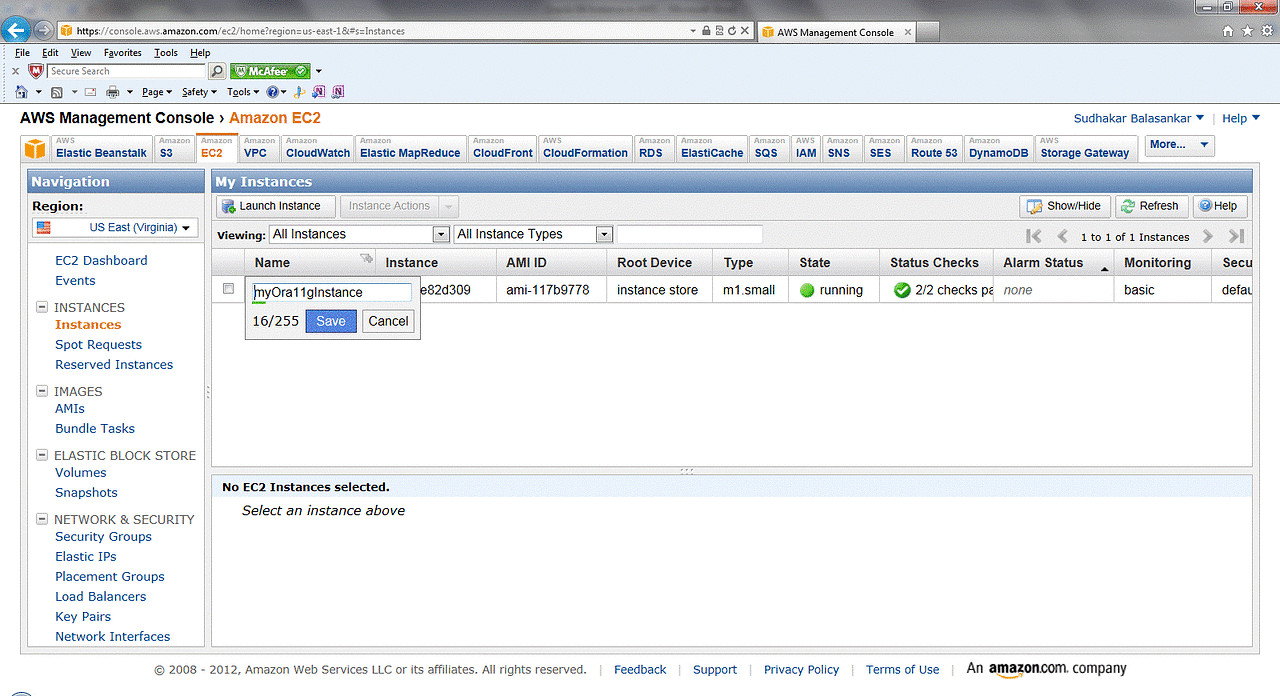This screenshot has width=1280, height=696.
Task: Click the printer icon in the command bar
Action: coord(113,92)
